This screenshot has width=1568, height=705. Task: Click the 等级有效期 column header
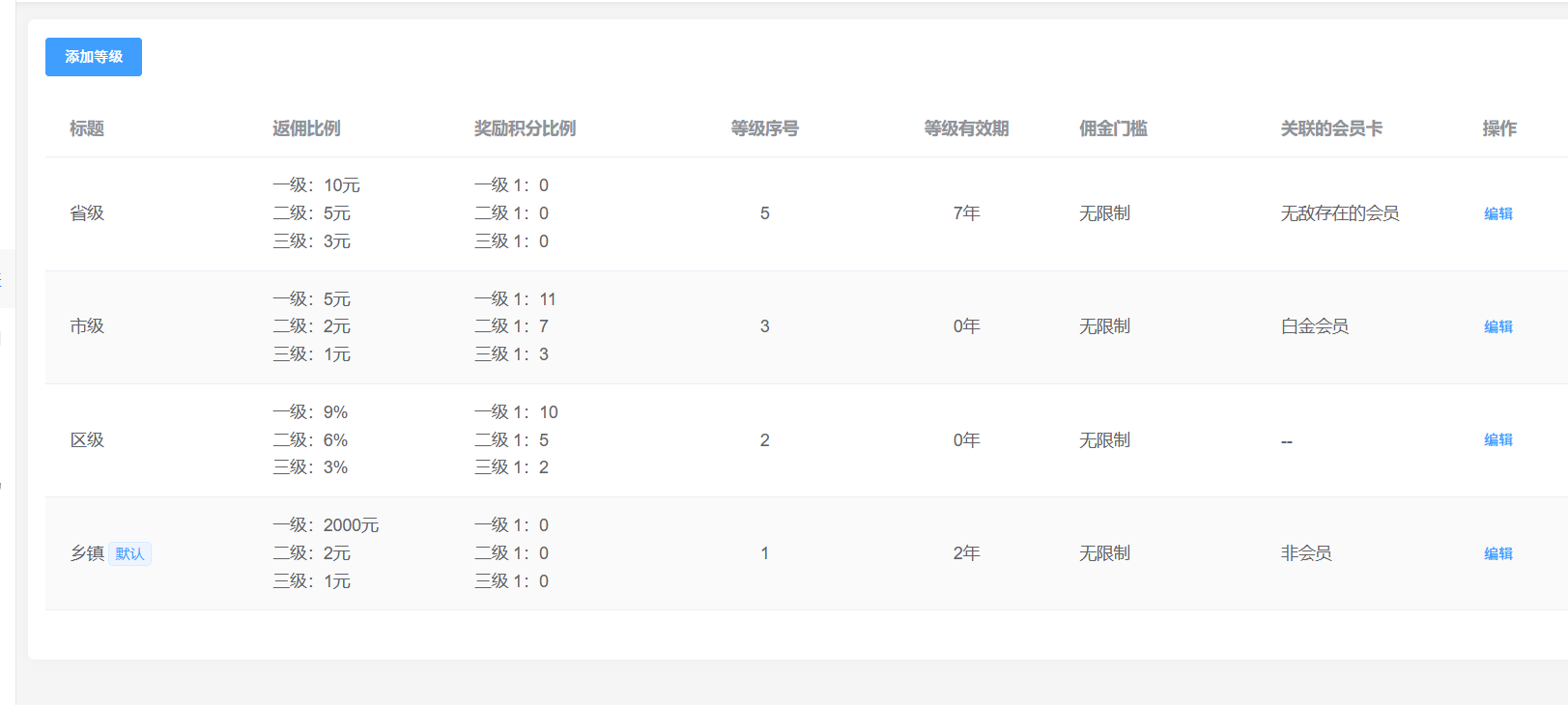click(966, 128)
